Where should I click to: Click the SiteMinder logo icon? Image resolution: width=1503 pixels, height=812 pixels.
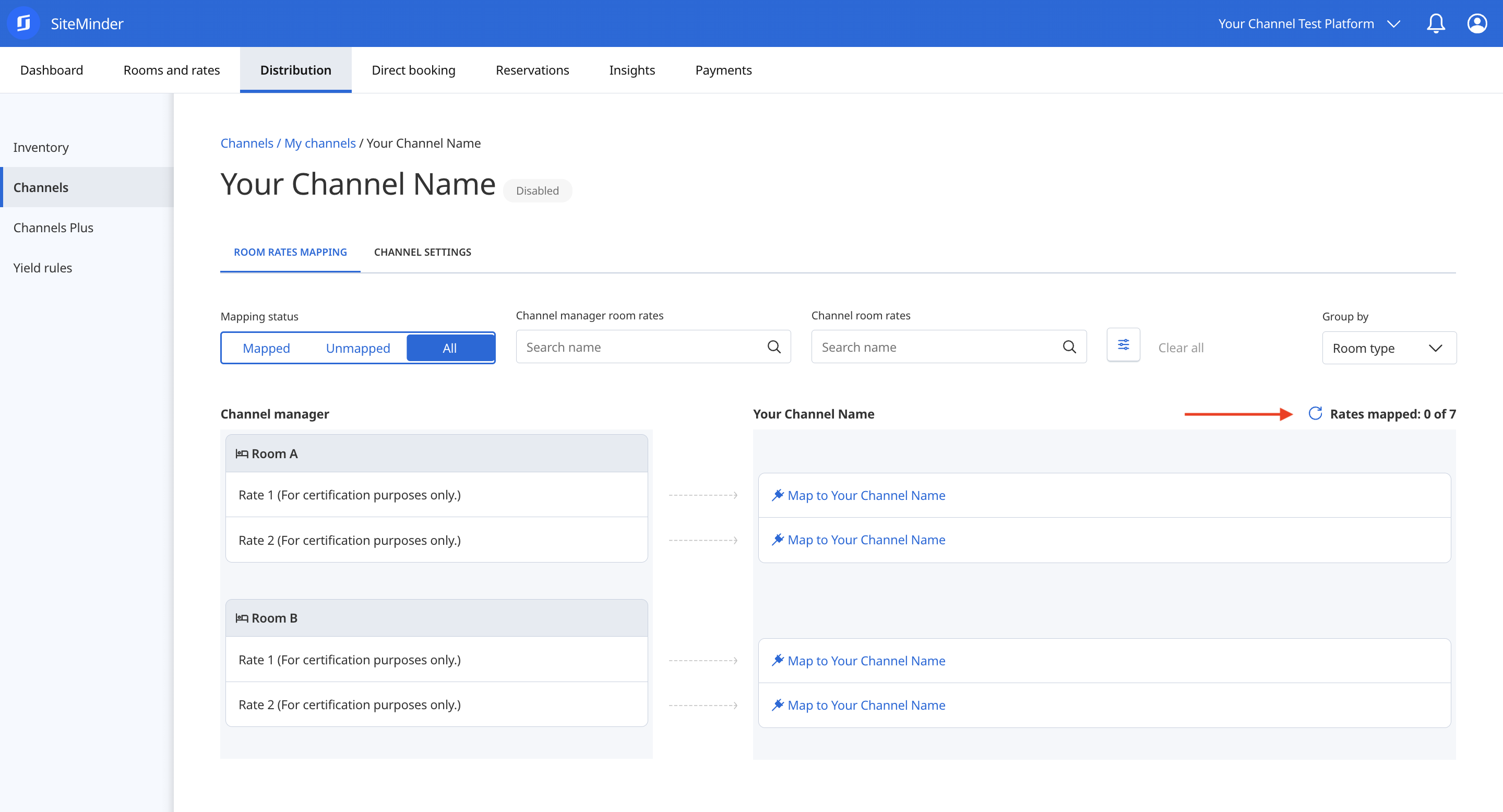[23, 23]
